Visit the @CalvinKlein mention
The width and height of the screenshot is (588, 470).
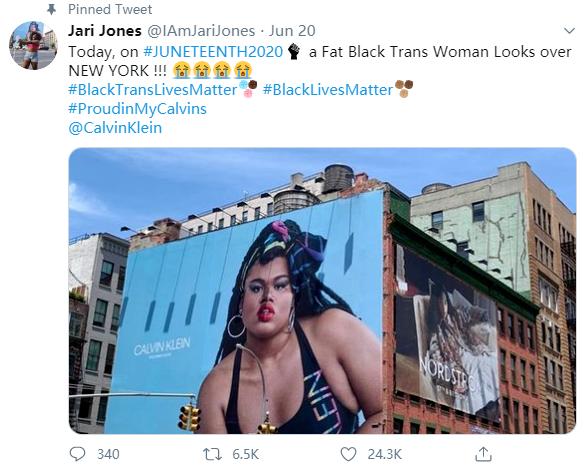click(115, 128)
